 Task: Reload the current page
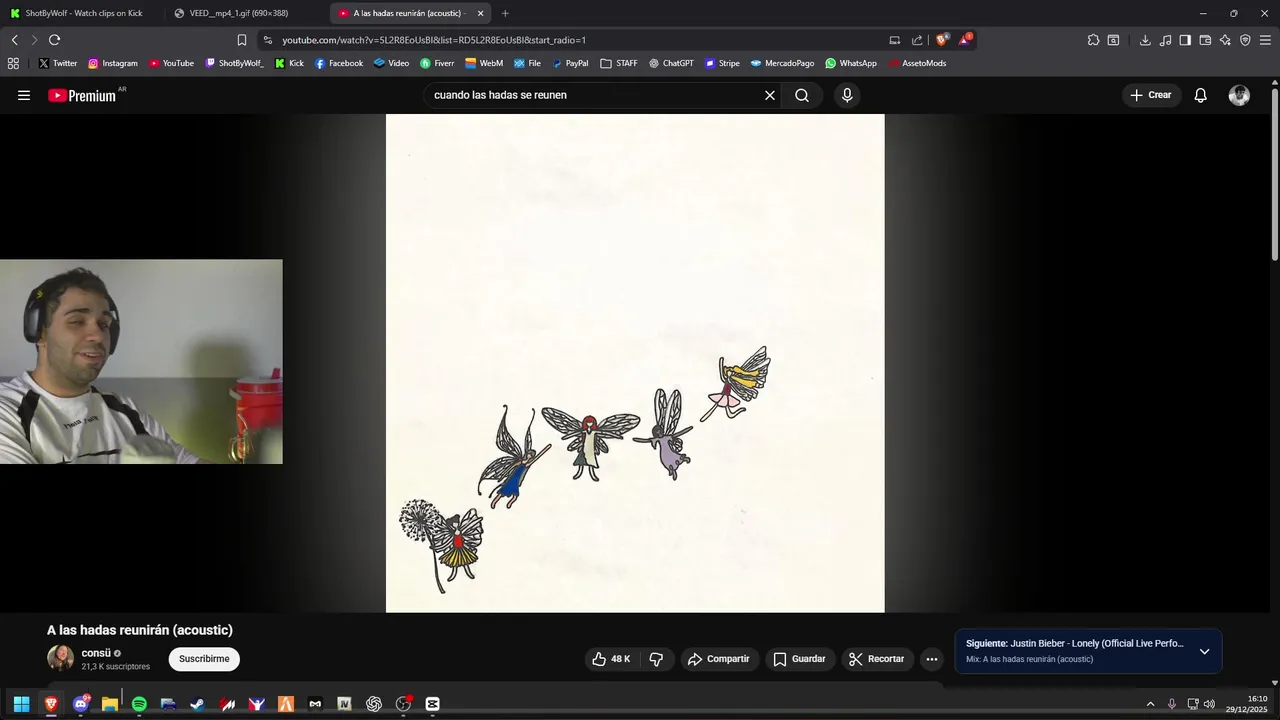tap(54, 40)
